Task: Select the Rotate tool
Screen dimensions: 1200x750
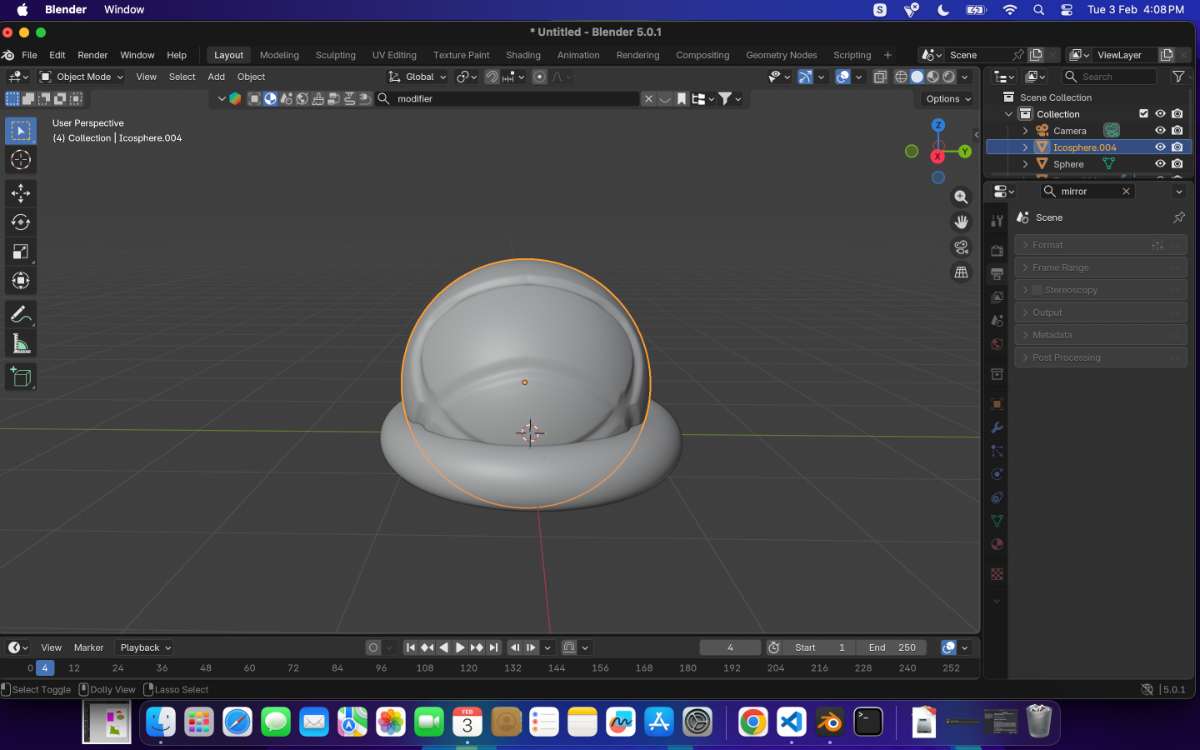Action: 21,222
